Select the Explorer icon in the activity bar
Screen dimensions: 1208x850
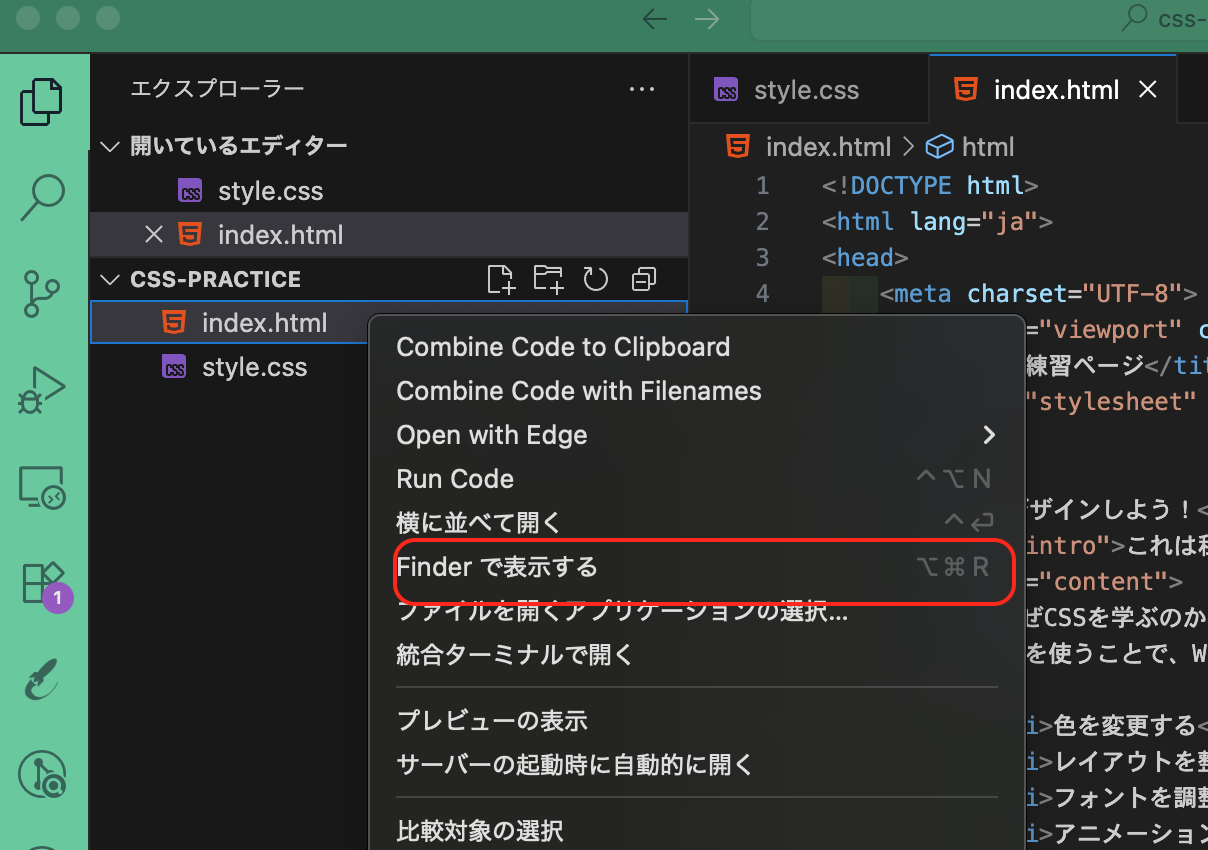(x=42, y=100)
